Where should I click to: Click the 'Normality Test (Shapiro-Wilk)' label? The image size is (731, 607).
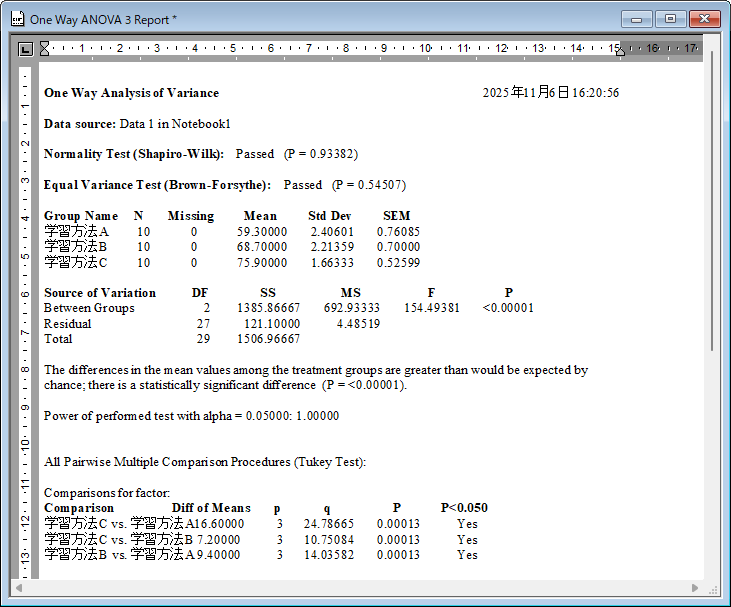[134, 154]
